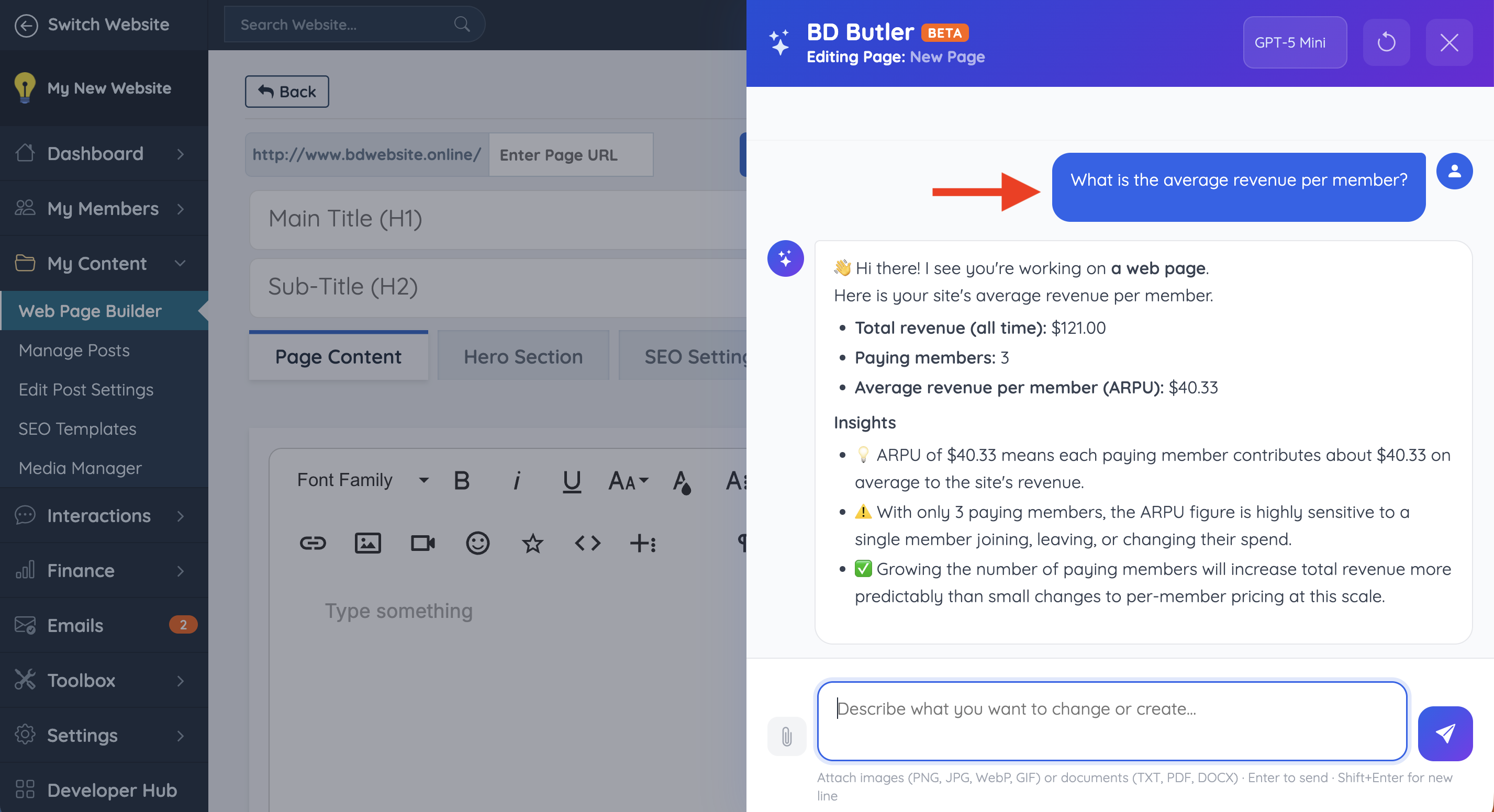Open Manage Posts in the sidebar

[x=74, y=350]
